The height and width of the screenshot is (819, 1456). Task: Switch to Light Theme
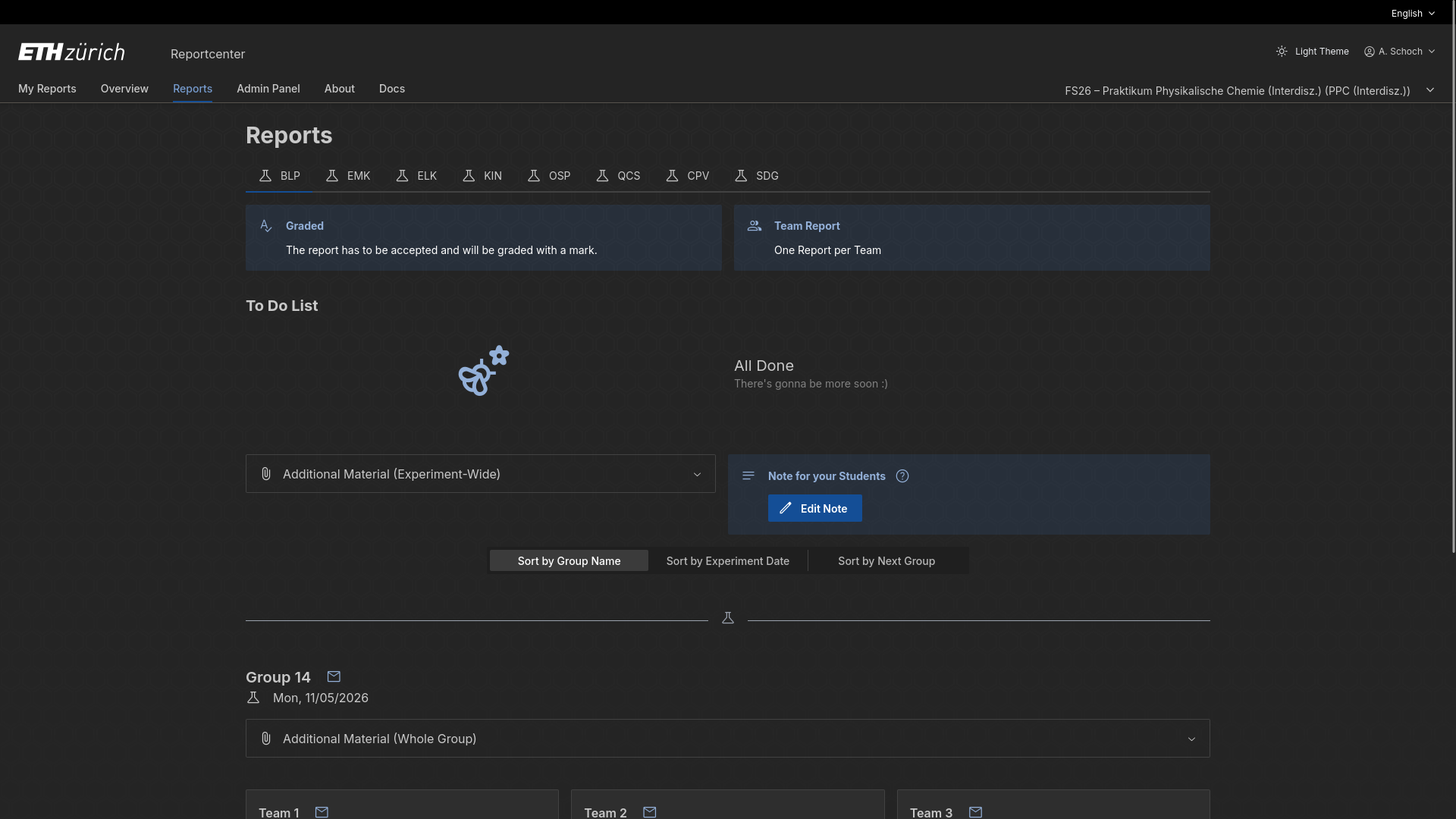pos(1313,52)
